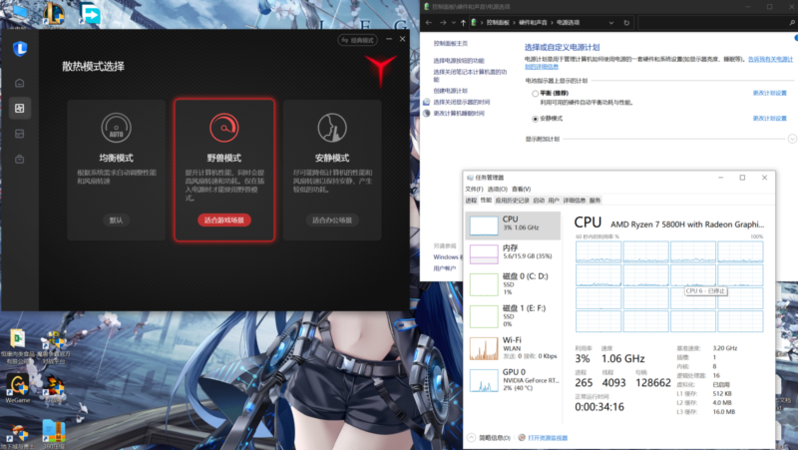Select the GPU 0 performance graph entry
Screen dimensions: 798x450
click(515, 379)
